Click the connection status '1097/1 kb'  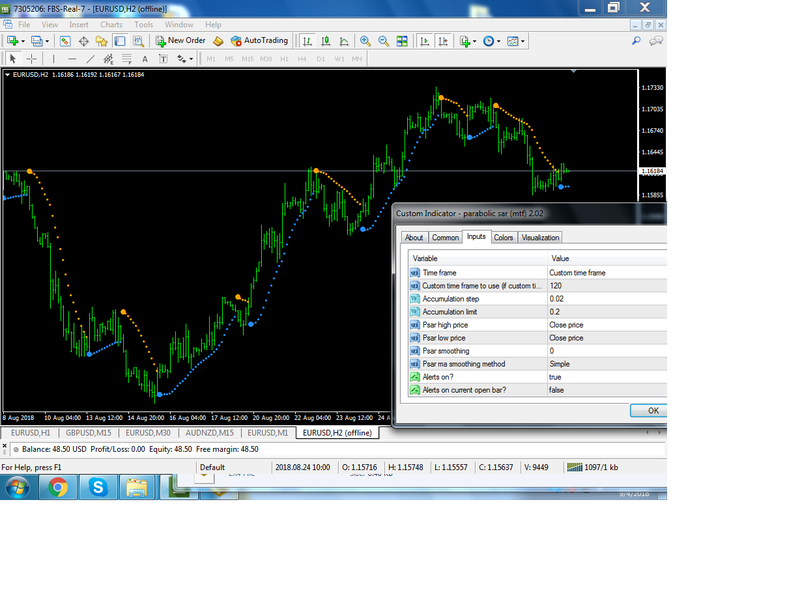593,467
